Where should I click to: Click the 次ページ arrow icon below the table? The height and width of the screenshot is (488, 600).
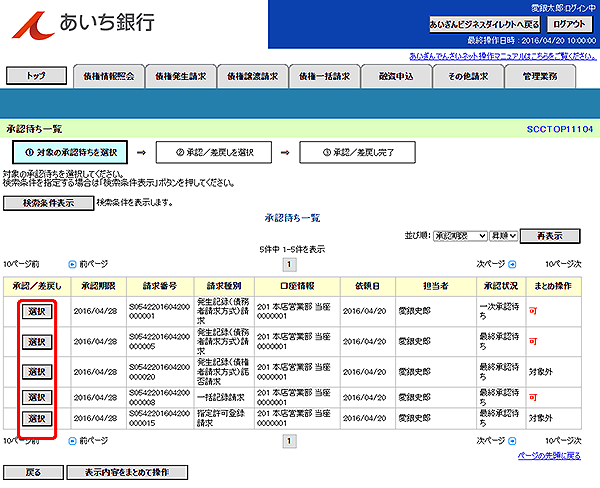pyautogui.click(x=512, y=441)
